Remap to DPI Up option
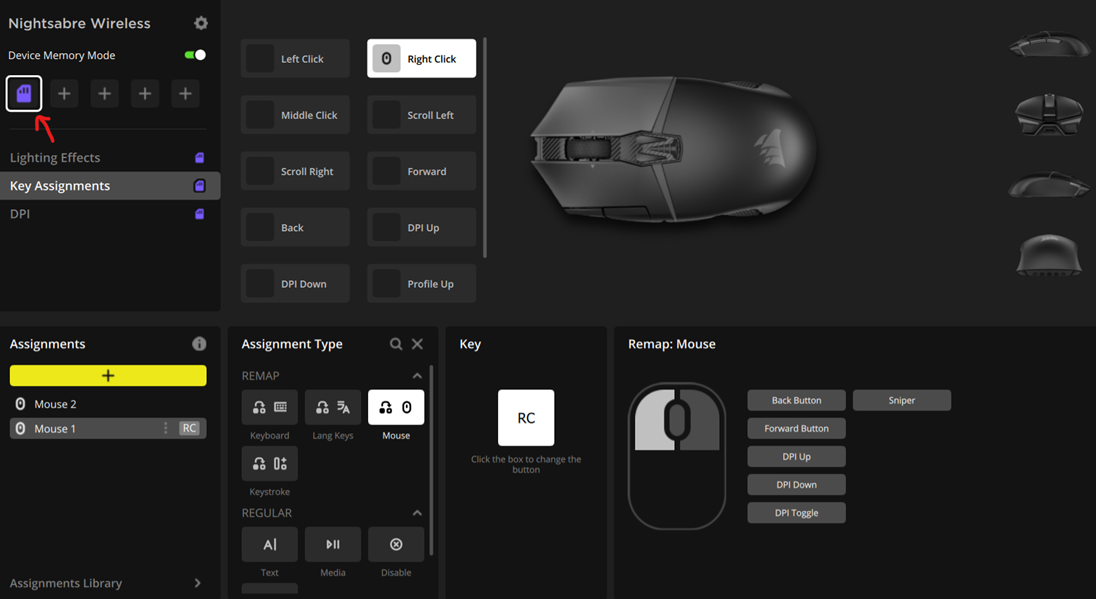The width and height of the screenshot is (1096, 599). [796, 456]
